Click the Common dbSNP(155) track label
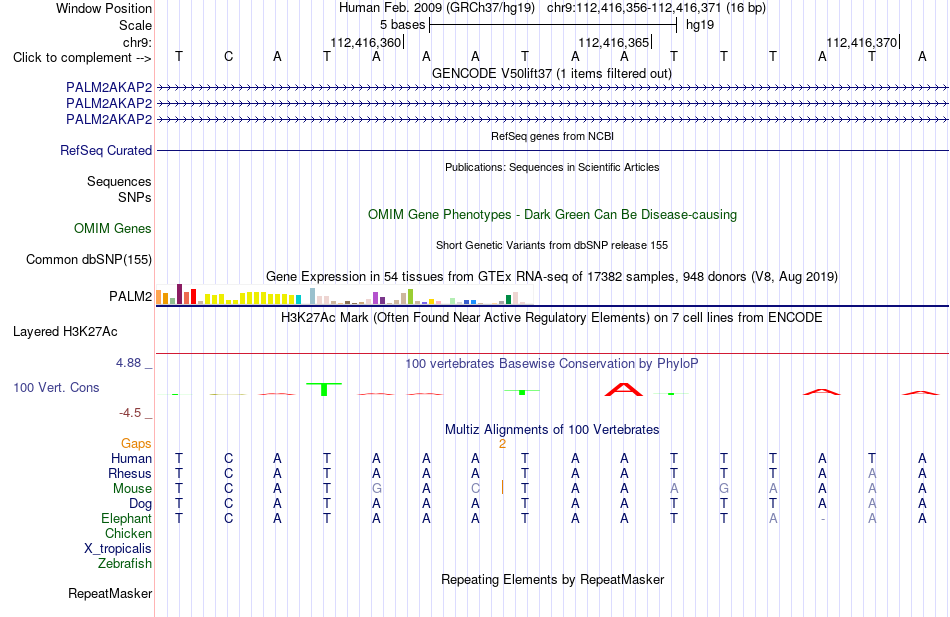 [x=89, y=259]
